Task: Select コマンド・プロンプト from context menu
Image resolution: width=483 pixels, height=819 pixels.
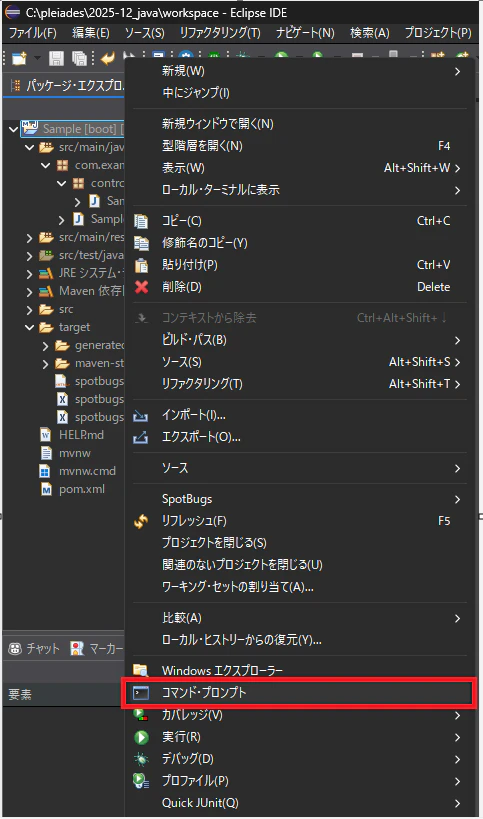Action: [x=299, y=693]
